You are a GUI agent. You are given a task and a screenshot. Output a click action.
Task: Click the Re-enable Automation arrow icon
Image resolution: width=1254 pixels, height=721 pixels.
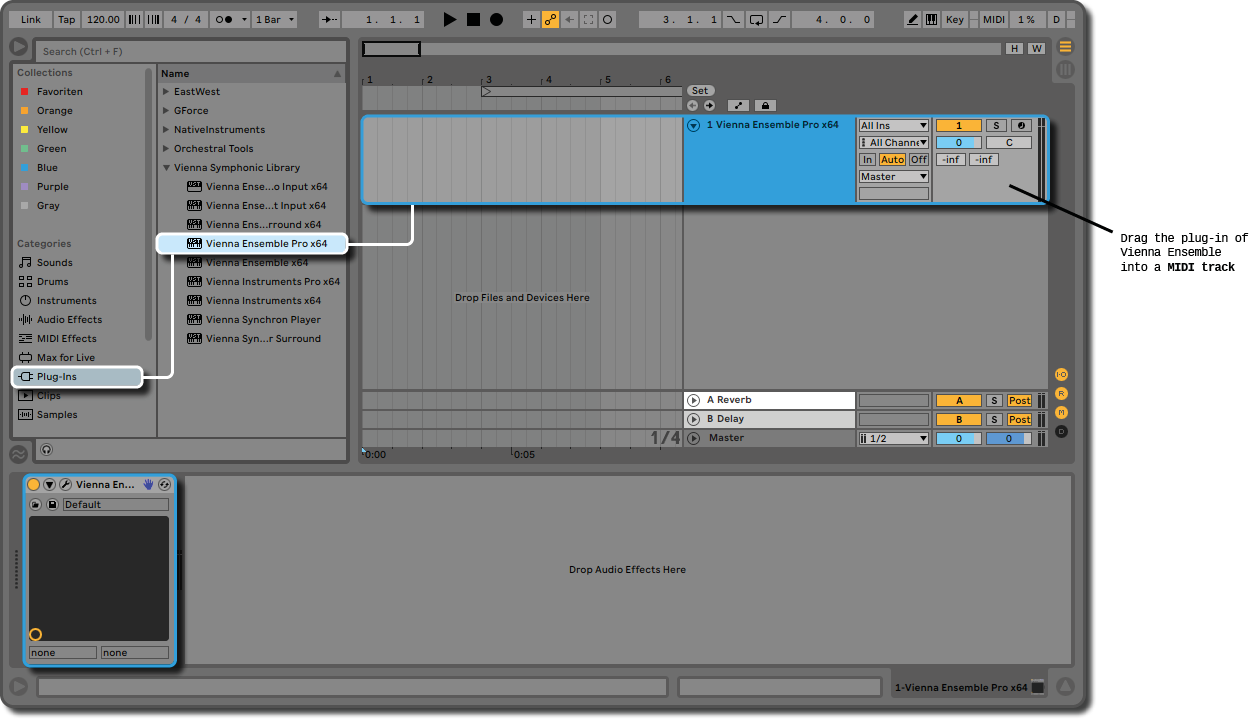(569, 19)
